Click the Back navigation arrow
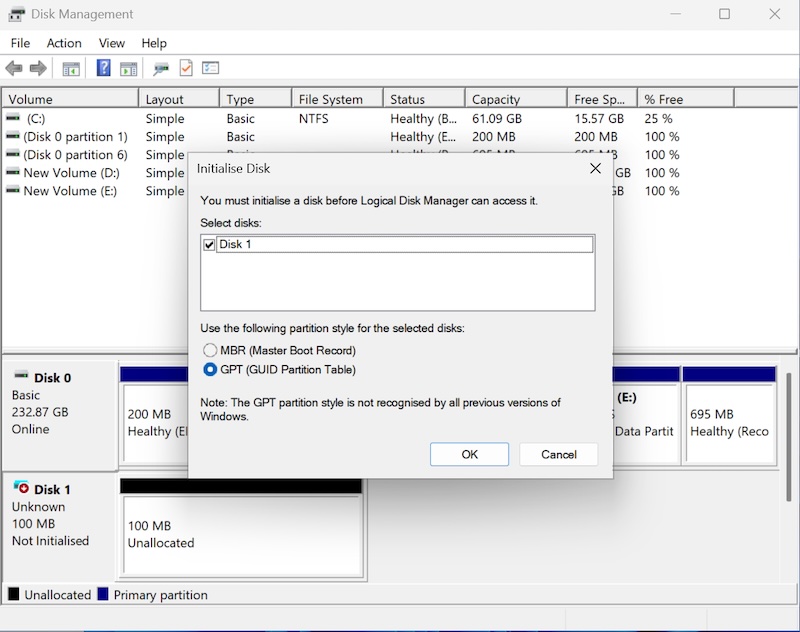The width and height of the screenshot is (800, 632). pos(14,68)
